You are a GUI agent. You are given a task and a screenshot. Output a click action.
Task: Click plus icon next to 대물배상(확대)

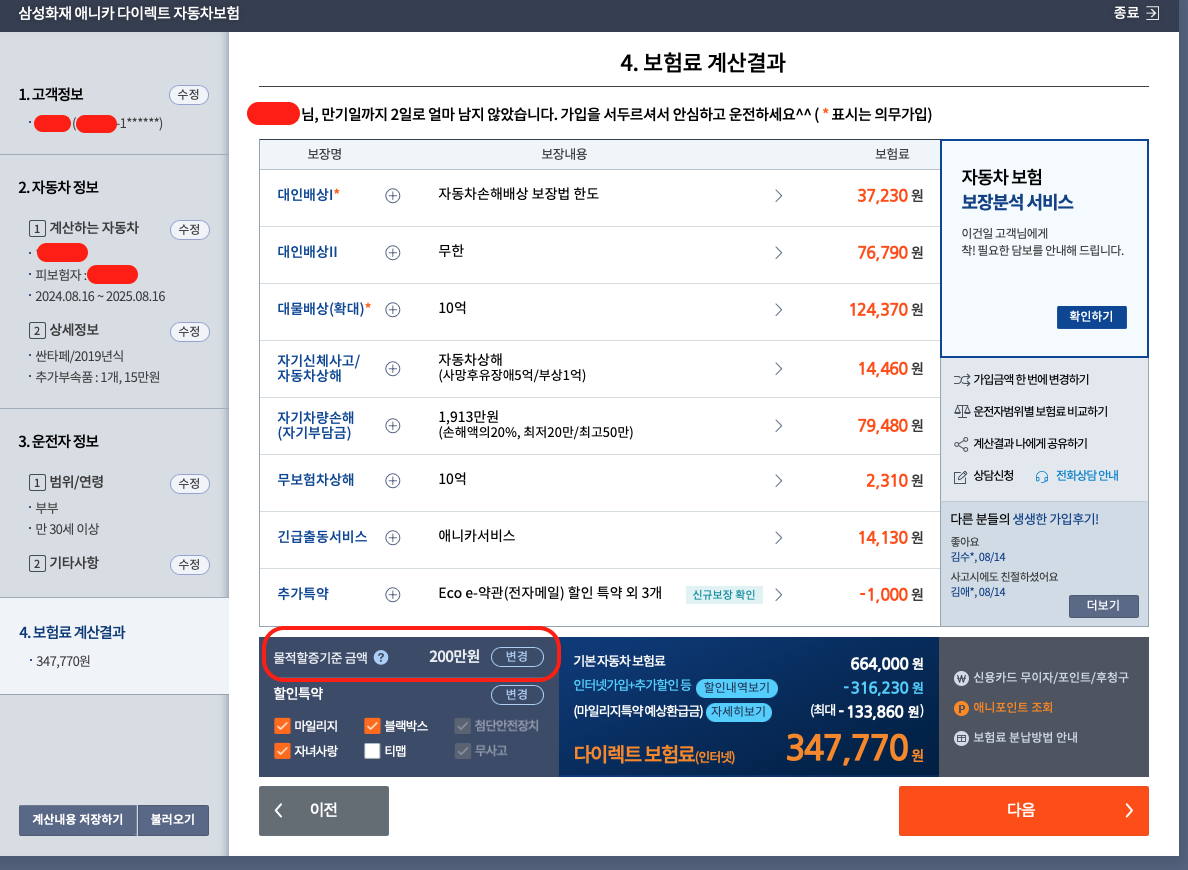(392, 309)
